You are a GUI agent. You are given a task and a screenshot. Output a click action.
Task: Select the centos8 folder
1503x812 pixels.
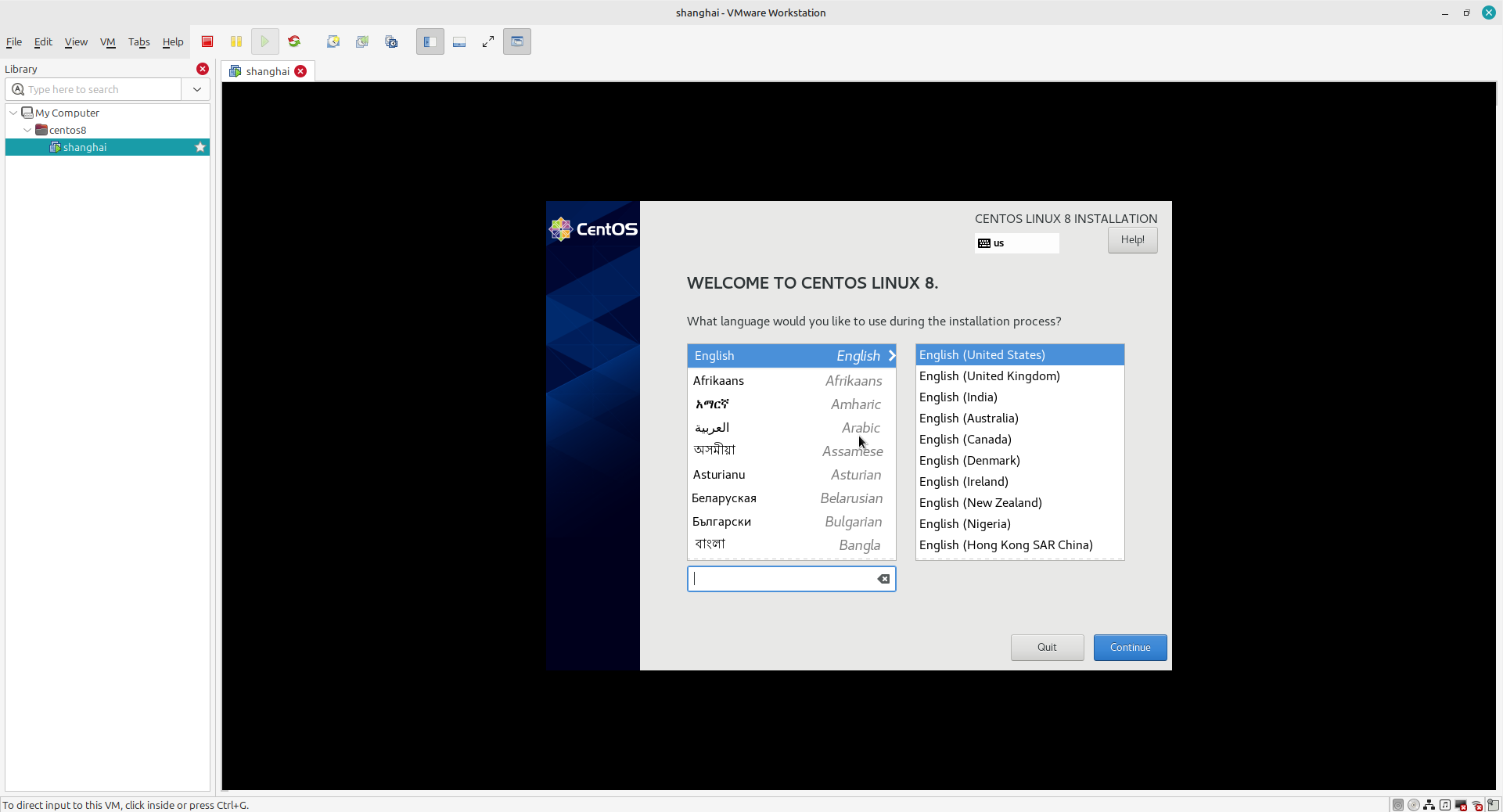tap(68, 130)
